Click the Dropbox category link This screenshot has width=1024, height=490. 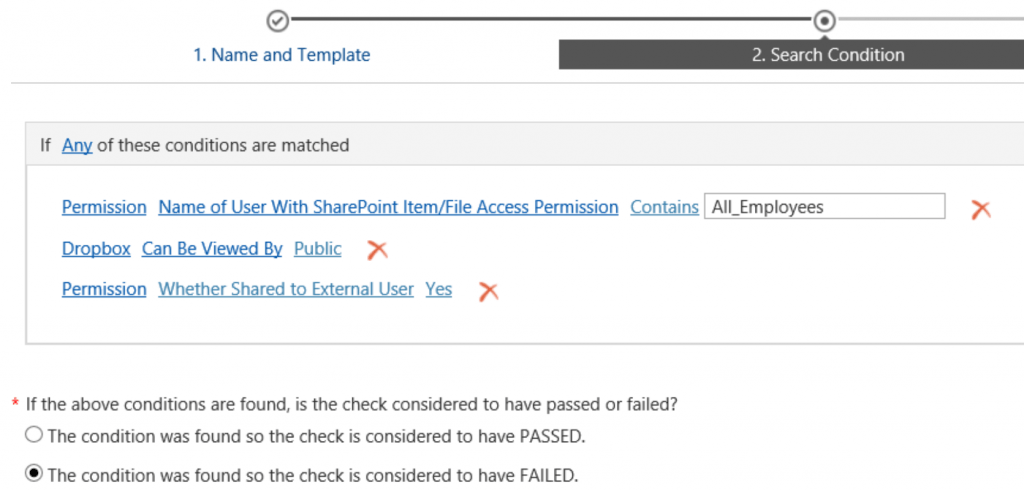pos(96,249)
